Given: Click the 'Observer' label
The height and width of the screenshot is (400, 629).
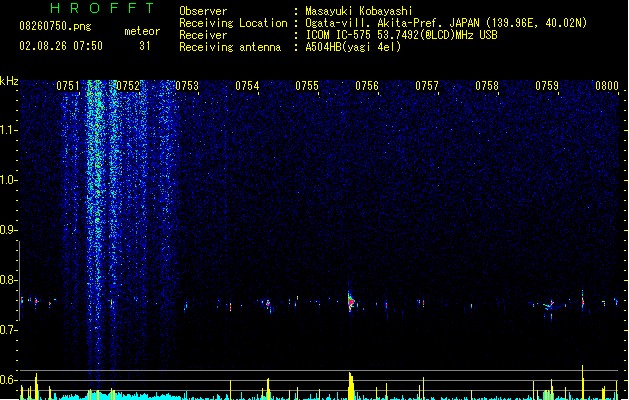Looking at the screenshot, I should coord(203,11).
